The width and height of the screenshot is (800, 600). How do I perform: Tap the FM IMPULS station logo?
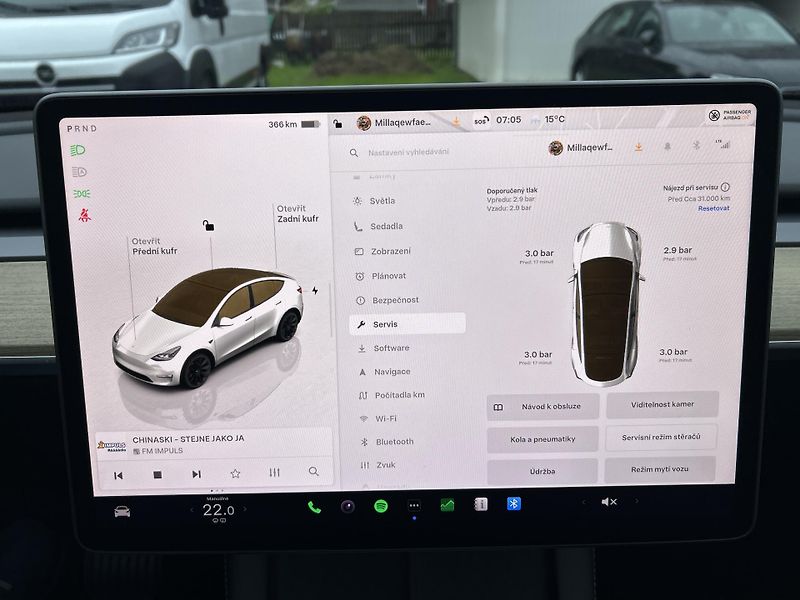[112, 445]
